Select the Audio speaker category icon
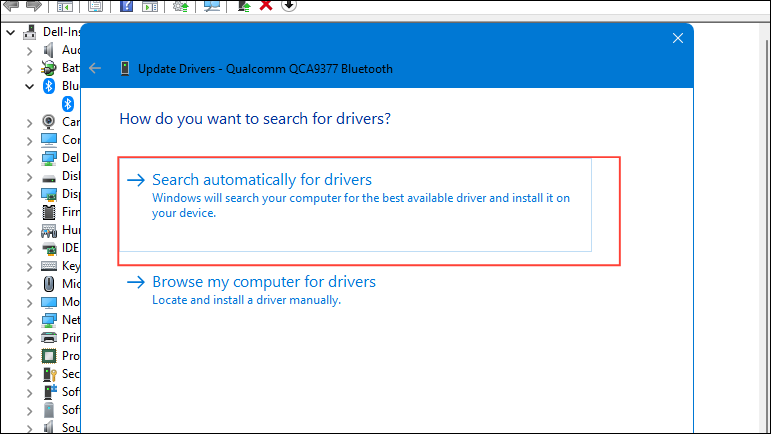This screenshot has width=771, height=434. (48, 50)
